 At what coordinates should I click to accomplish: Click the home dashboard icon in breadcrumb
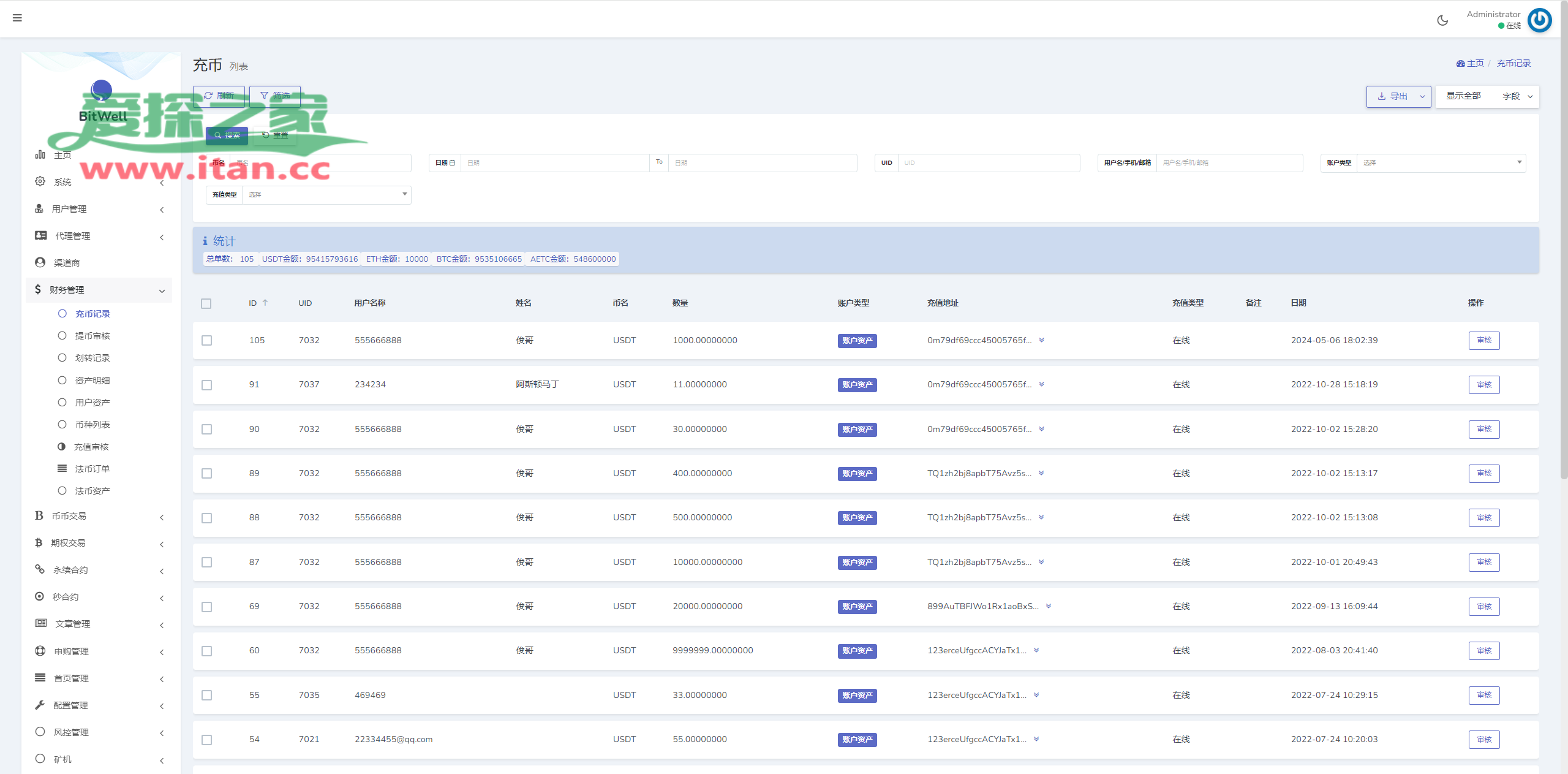point(1460,64)
